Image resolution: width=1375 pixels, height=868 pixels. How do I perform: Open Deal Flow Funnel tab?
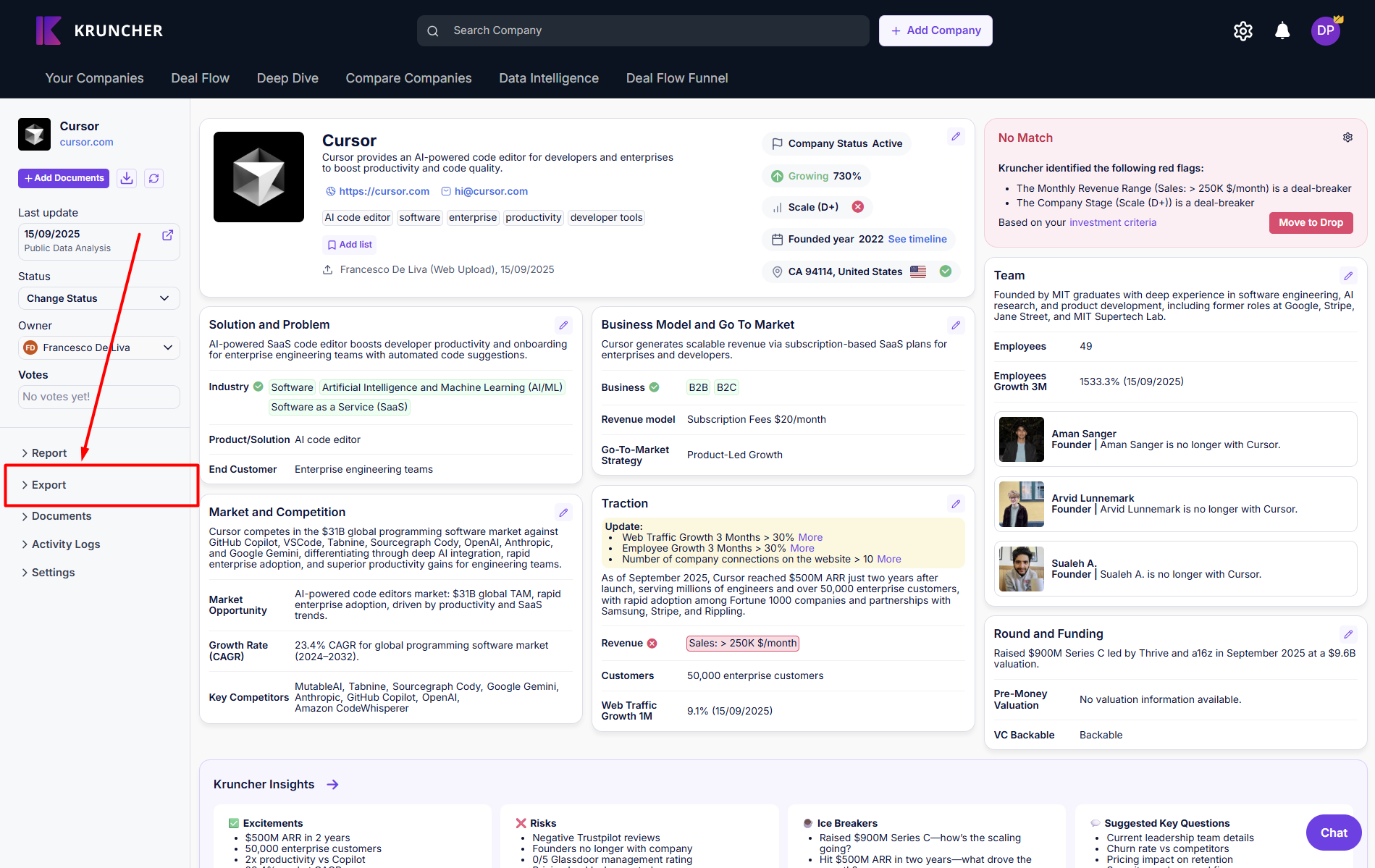coord(677,78)
